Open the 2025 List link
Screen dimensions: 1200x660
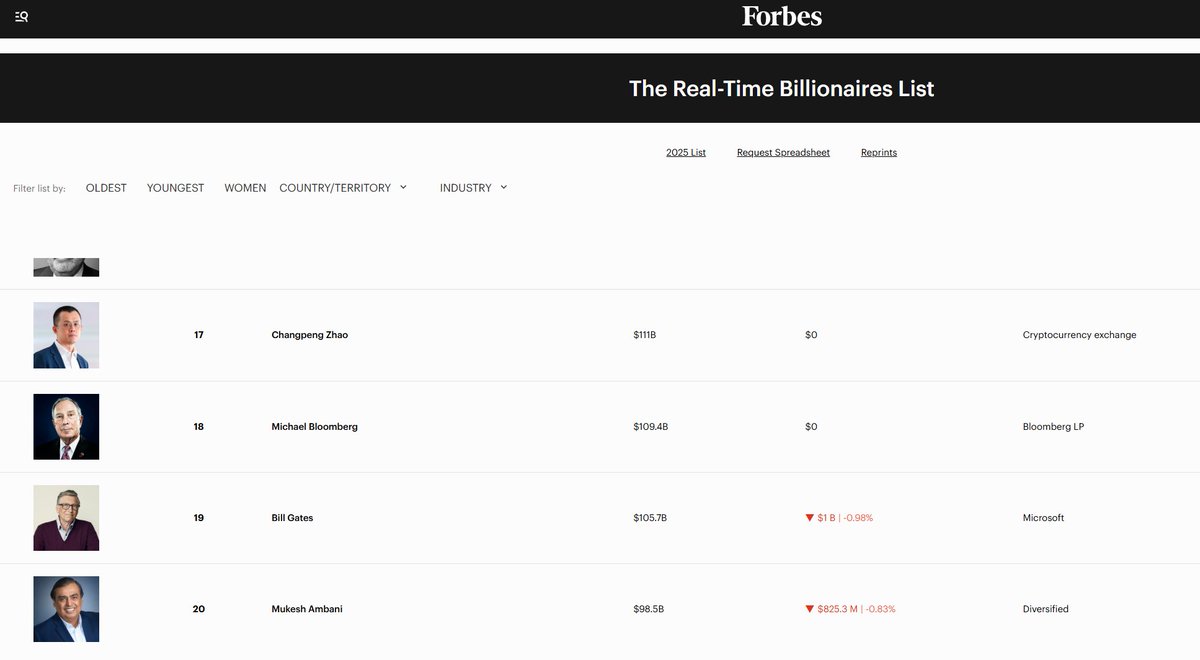coord(686,153)
